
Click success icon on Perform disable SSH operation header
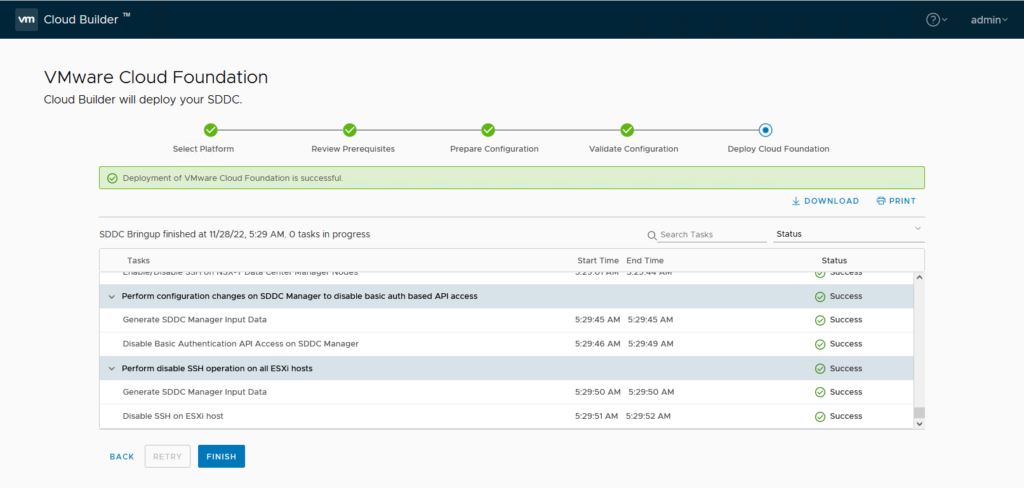820,369
